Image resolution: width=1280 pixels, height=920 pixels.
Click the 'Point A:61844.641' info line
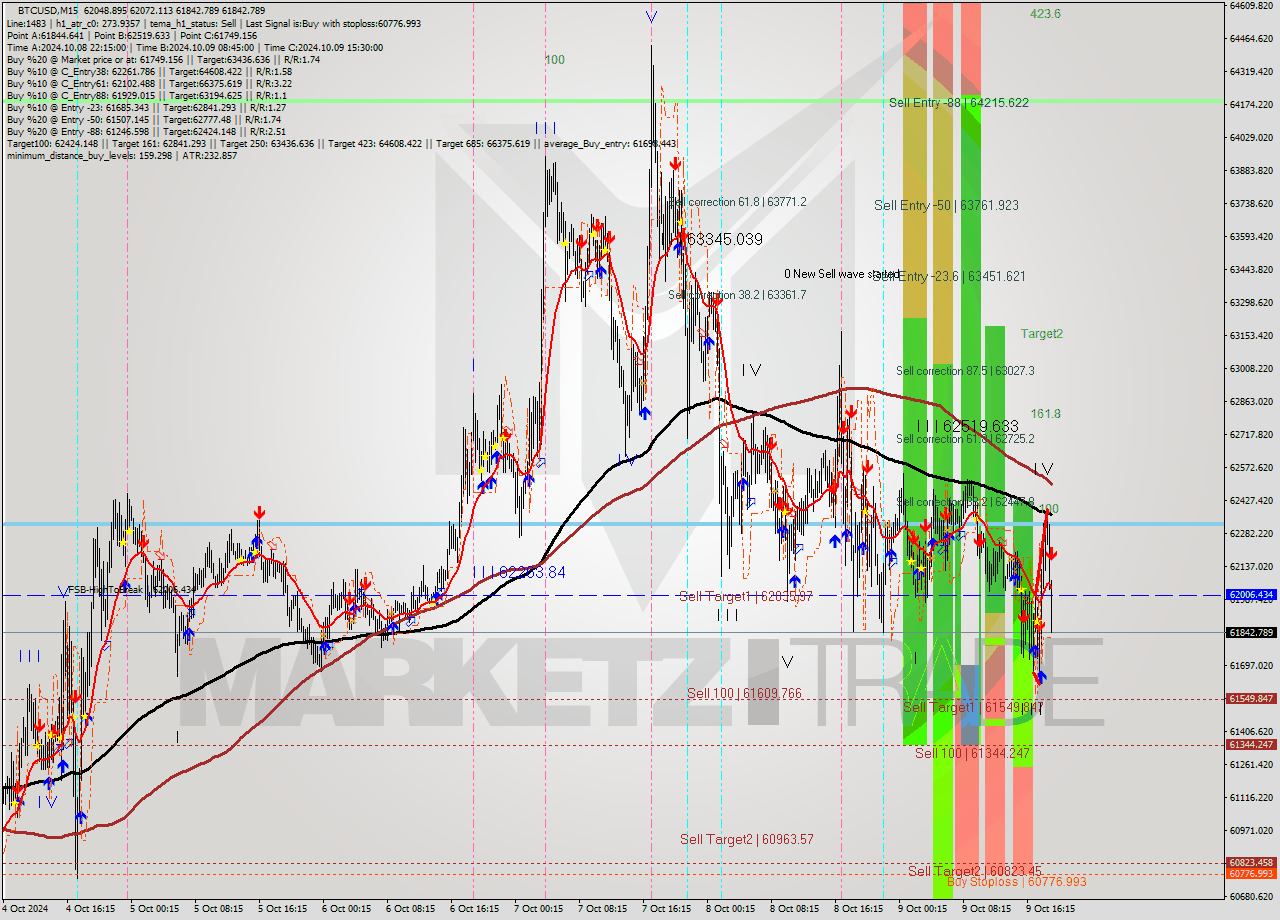coord(44,35)
